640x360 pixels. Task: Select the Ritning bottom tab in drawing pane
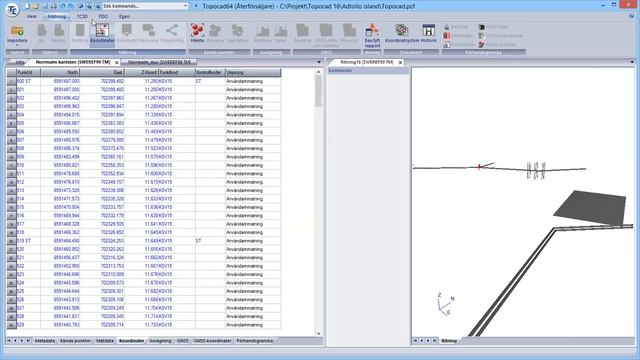449,340
